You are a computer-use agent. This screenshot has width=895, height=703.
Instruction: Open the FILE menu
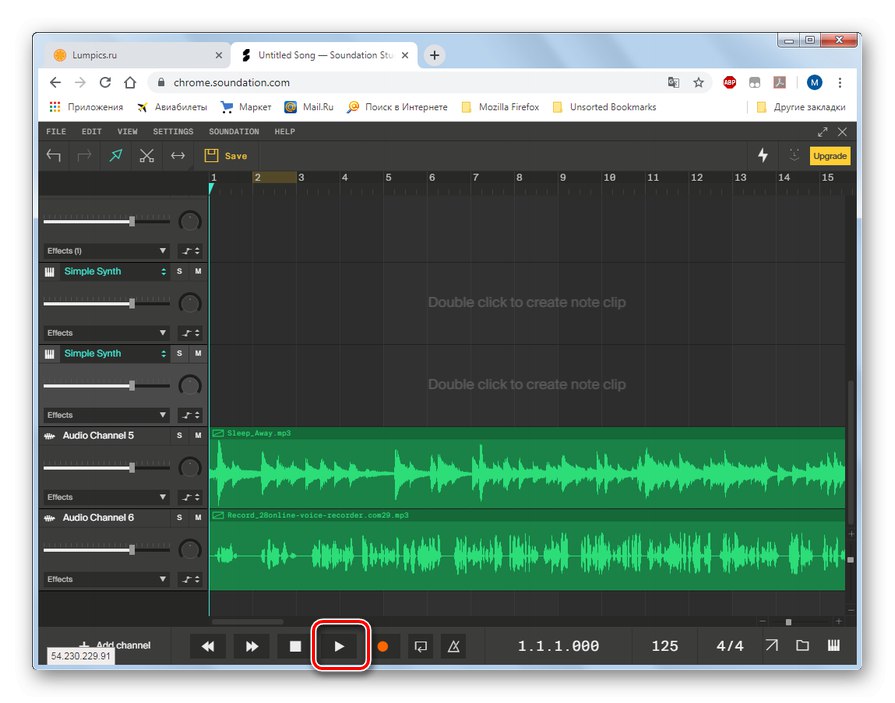56,132
